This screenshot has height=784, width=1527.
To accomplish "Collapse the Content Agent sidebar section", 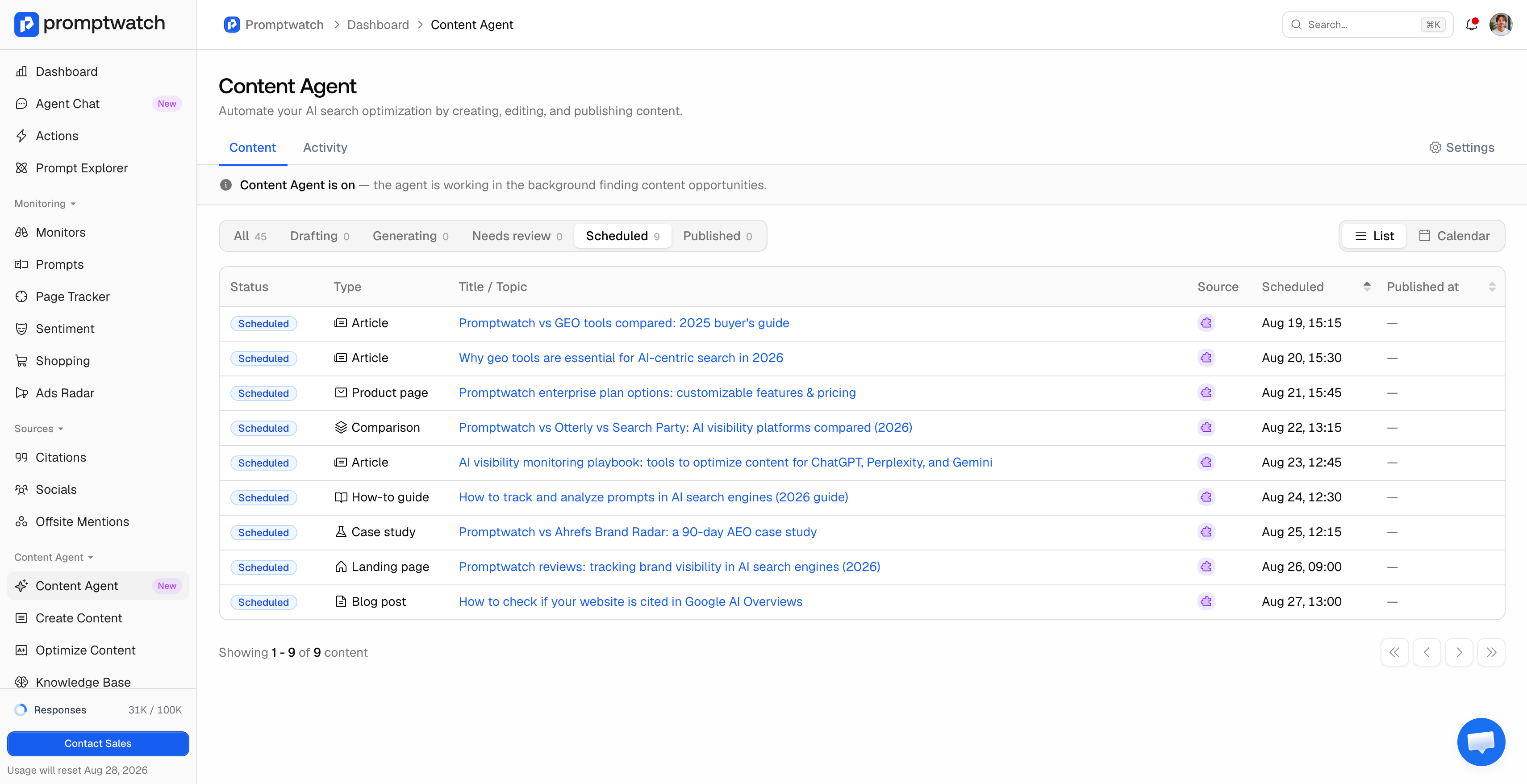I will (x=54, y=557).
